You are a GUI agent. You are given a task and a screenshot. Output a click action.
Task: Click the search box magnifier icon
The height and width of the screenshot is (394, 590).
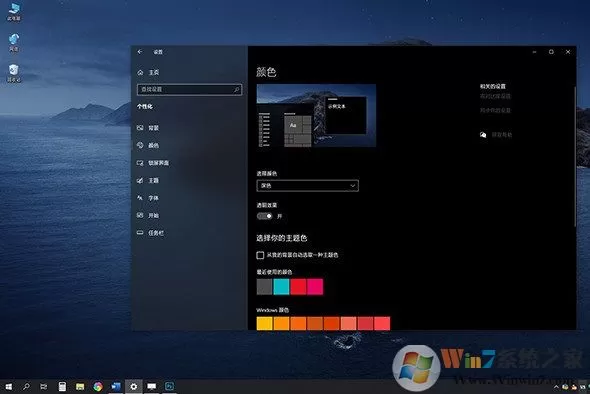click(x=236, y=90)
